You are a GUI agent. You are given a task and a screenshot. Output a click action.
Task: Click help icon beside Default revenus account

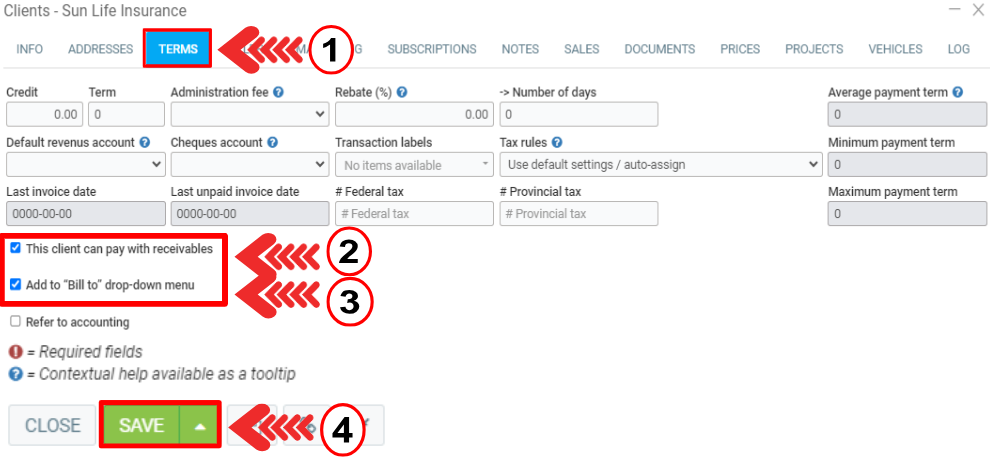(145, 143)
